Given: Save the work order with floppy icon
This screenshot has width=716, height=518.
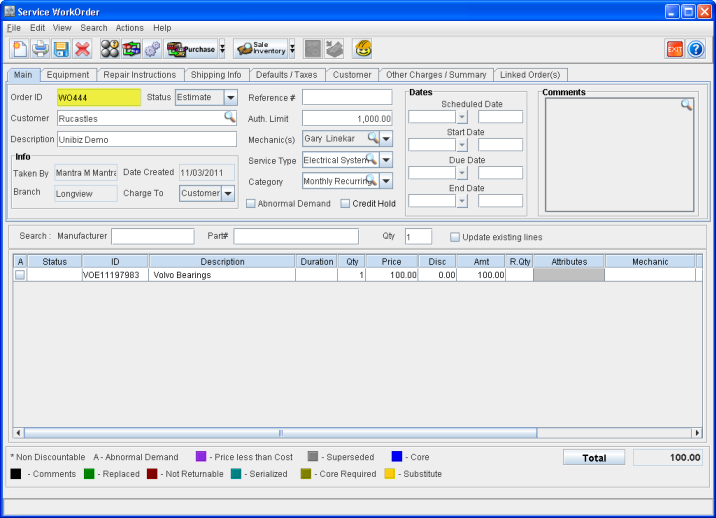Looking at the screenshot, I should [x=61, y=49].
